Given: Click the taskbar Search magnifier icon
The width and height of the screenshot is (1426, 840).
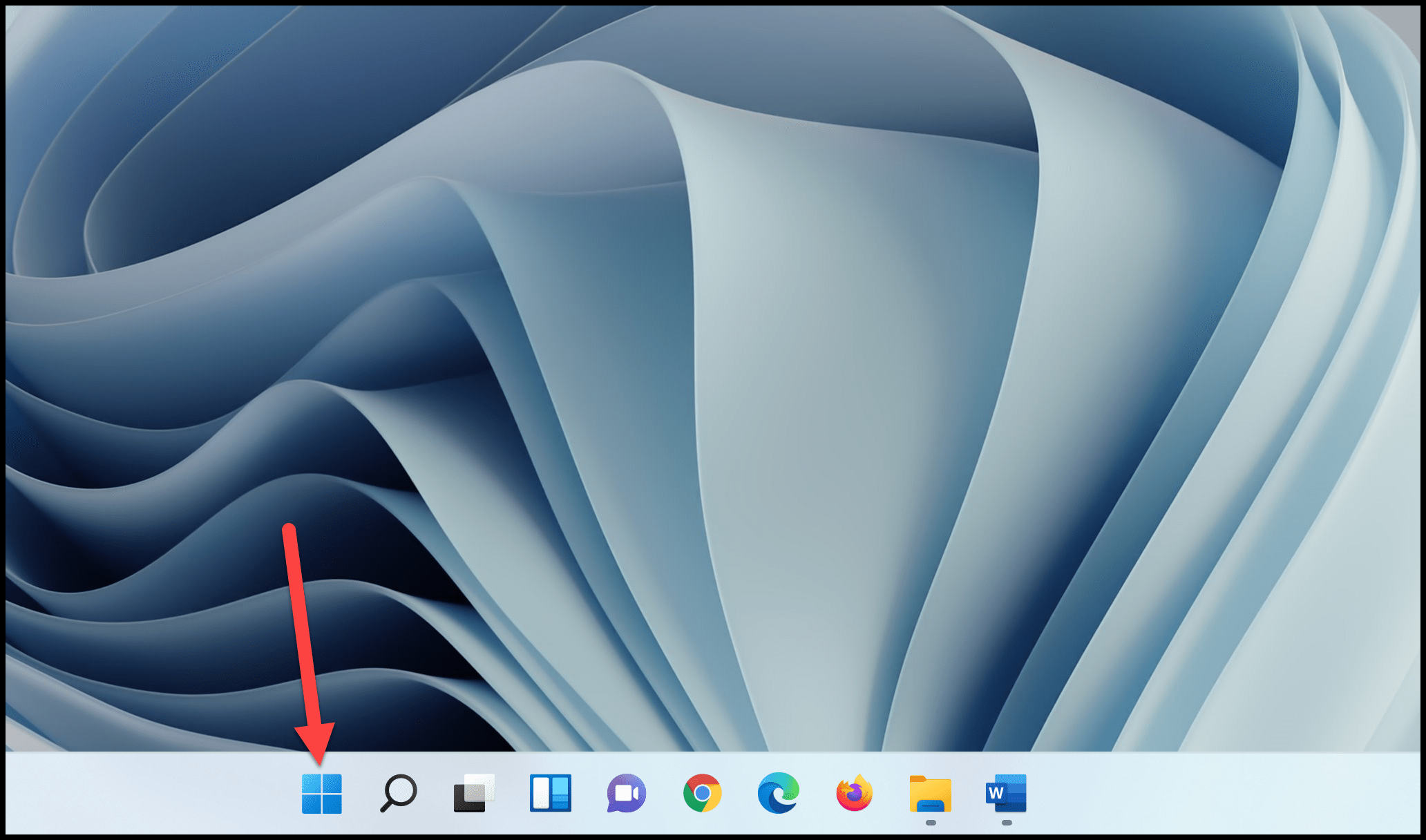Looking at the screenshot, I should pos(399,794).
